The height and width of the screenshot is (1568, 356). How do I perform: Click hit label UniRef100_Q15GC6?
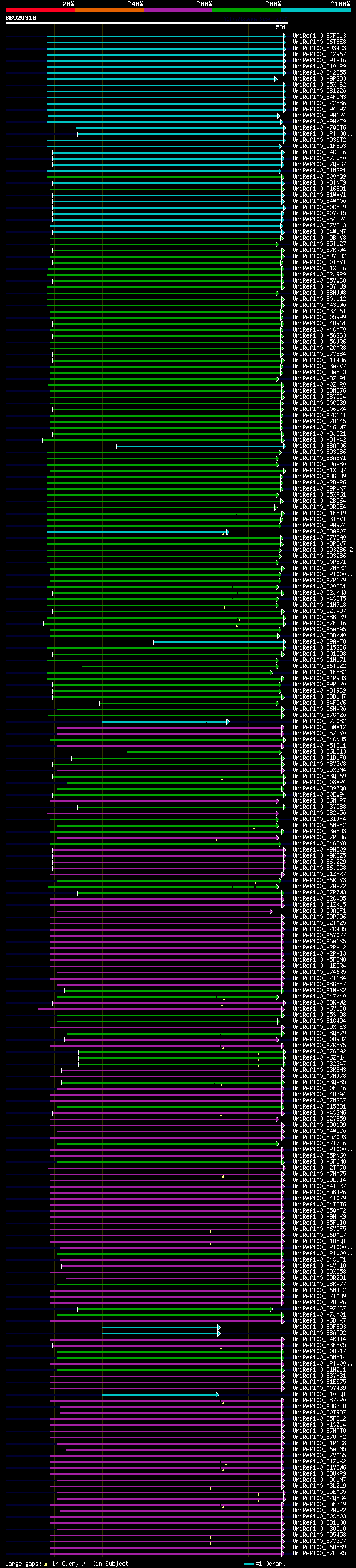[319, 647]
